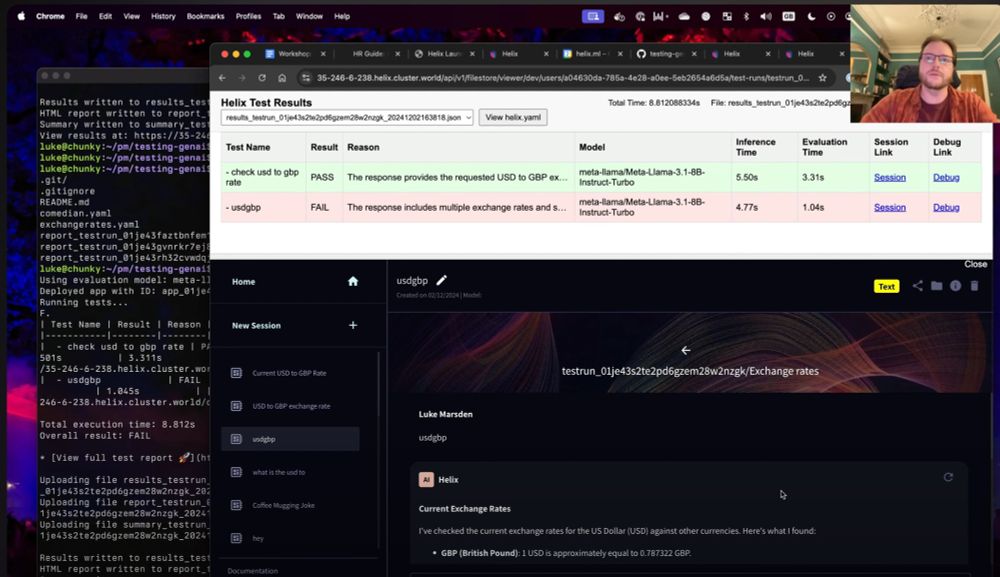Image resolution: width=1000 pixels, height=577 pixels.
Task: Click the Documentation link at the sidebar bottom
Action: (253, 571)
